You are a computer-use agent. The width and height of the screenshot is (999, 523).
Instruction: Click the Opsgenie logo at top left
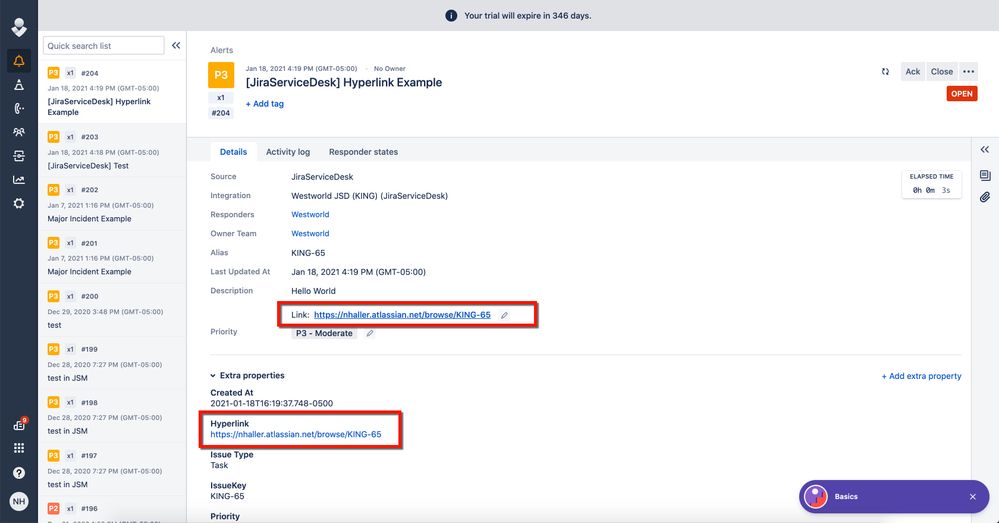point(19,27)
